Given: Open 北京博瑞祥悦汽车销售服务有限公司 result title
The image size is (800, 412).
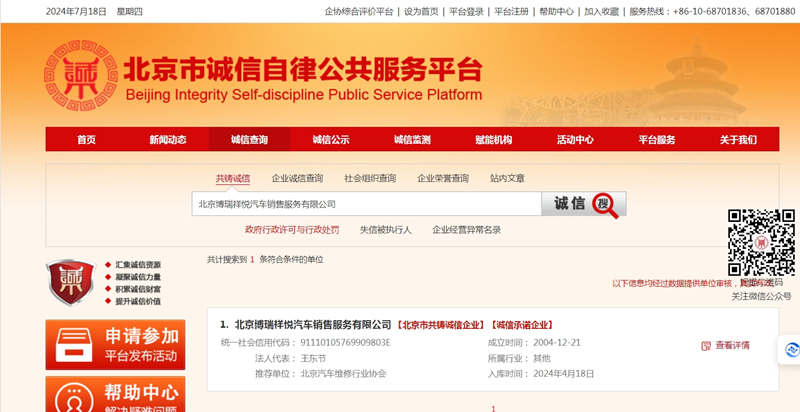Looking at the screenshot, I should click(313, 325).
